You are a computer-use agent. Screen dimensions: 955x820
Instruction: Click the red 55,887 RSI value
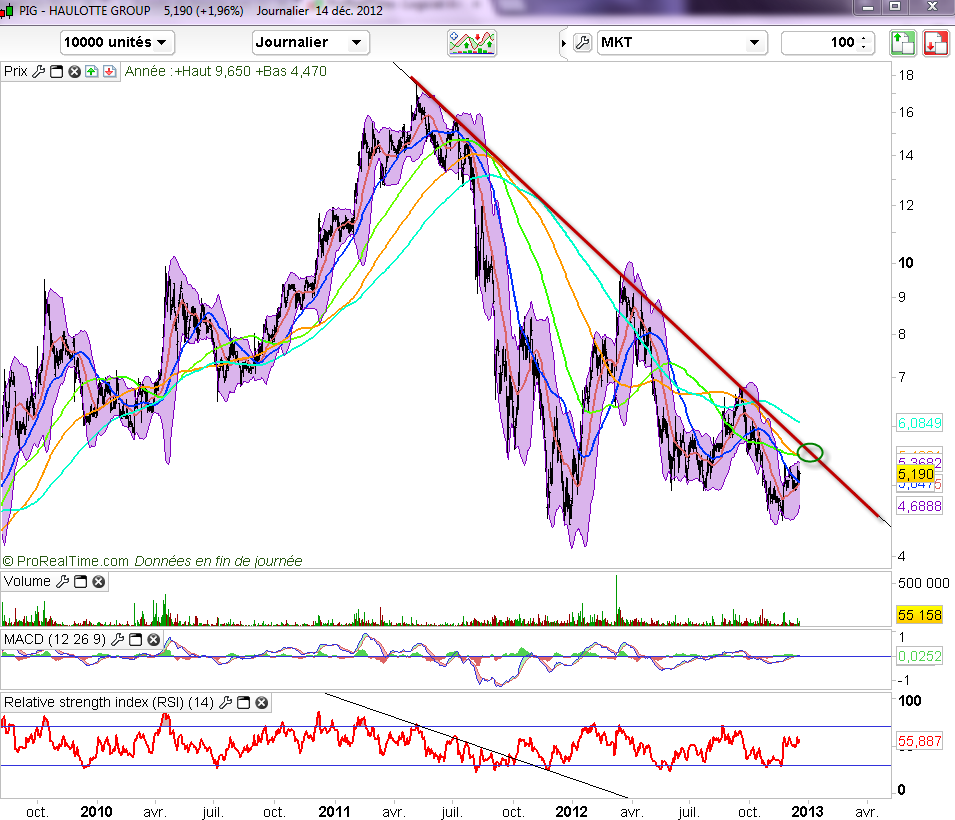click(920, 741)
